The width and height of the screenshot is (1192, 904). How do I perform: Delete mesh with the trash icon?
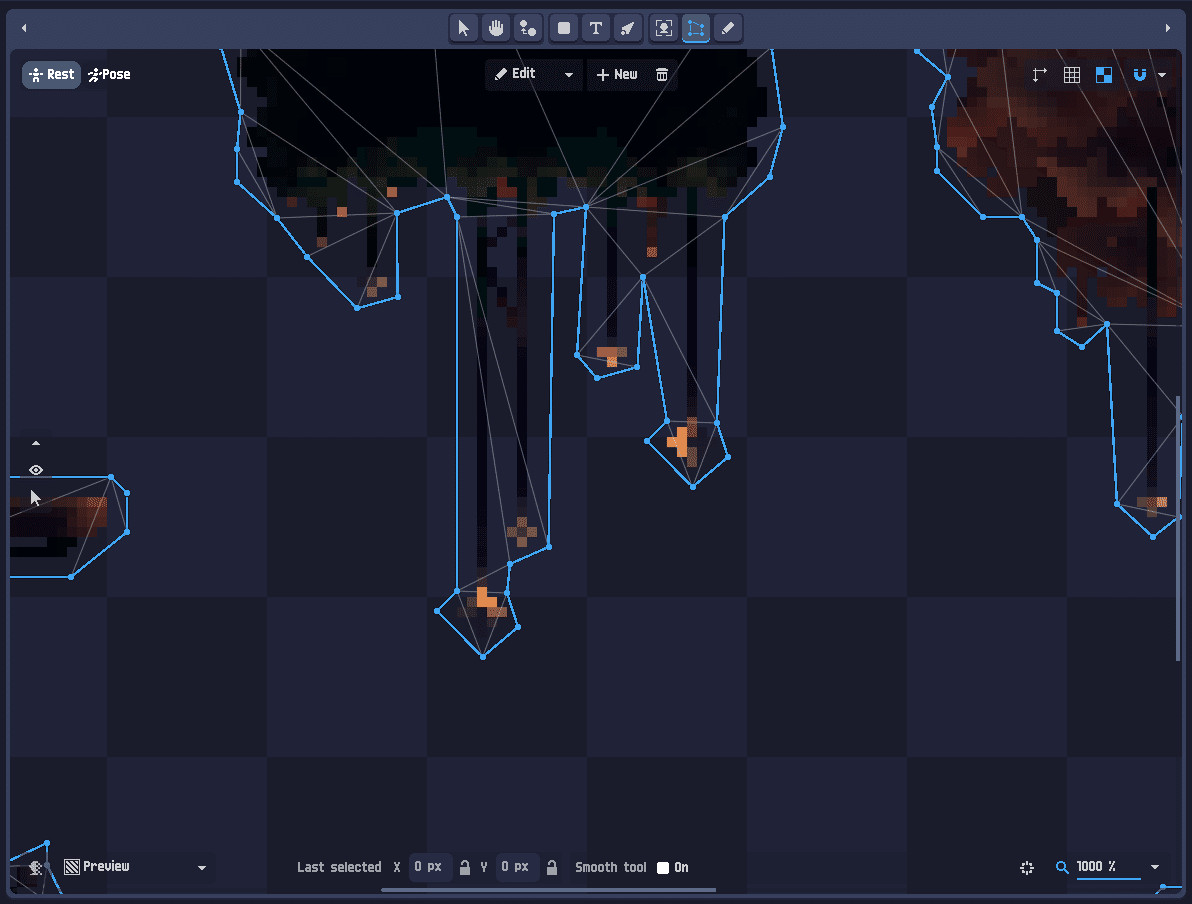[x=662, y=75]
